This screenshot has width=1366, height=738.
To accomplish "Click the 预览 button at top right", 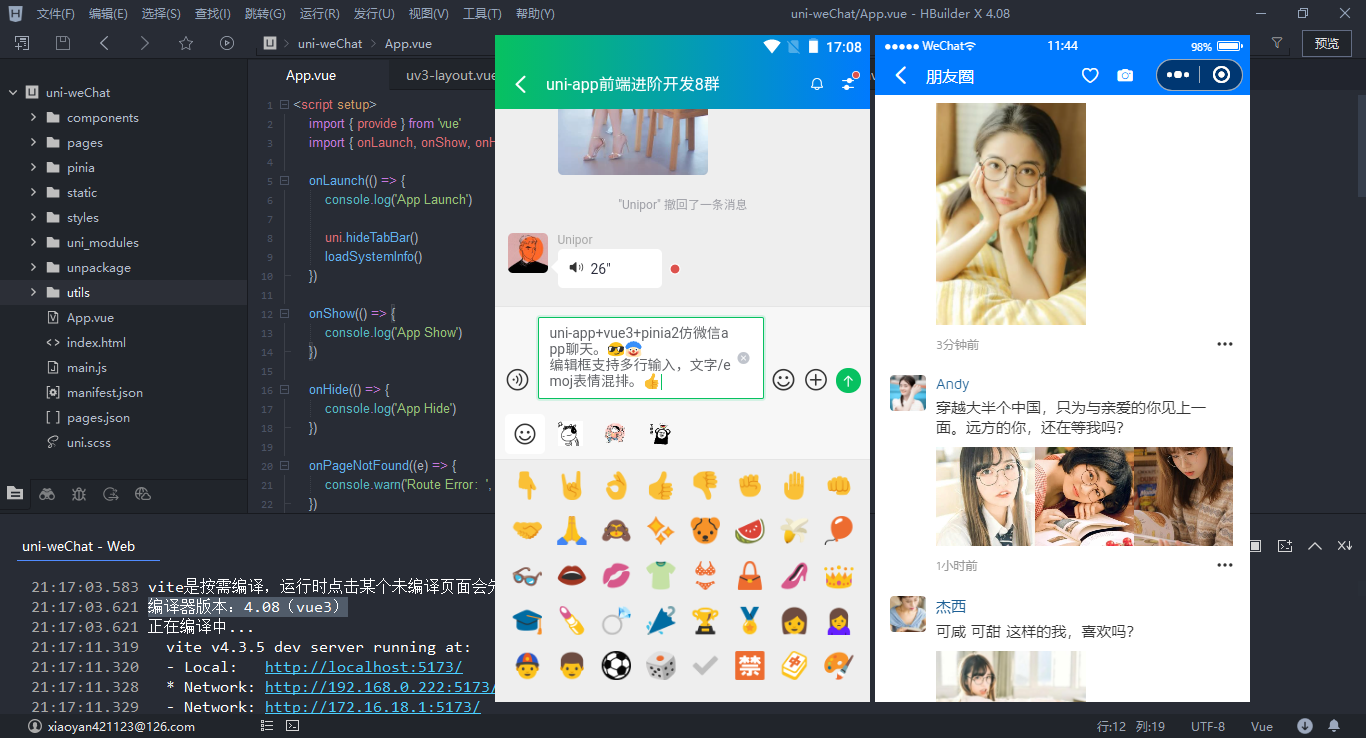I will pyautogui.click(x=1327, y=43).
